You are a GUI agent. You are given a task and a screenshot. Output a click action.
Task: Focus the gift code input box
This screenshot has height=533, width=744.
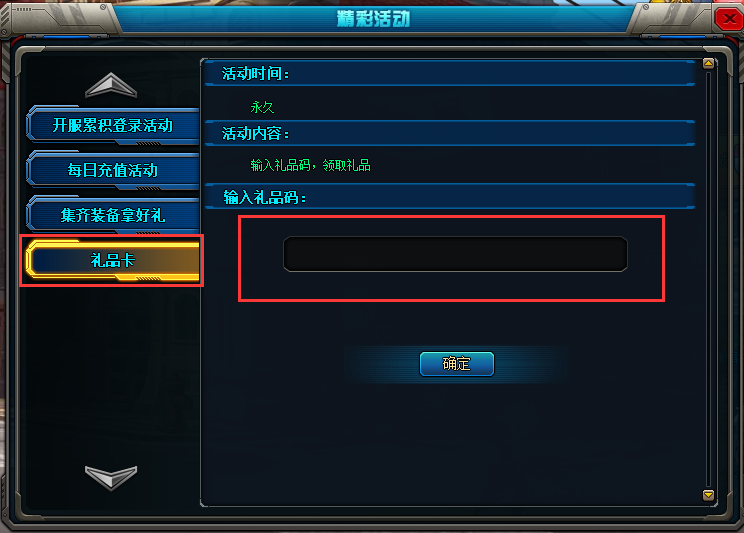click(x=456, y=254)
